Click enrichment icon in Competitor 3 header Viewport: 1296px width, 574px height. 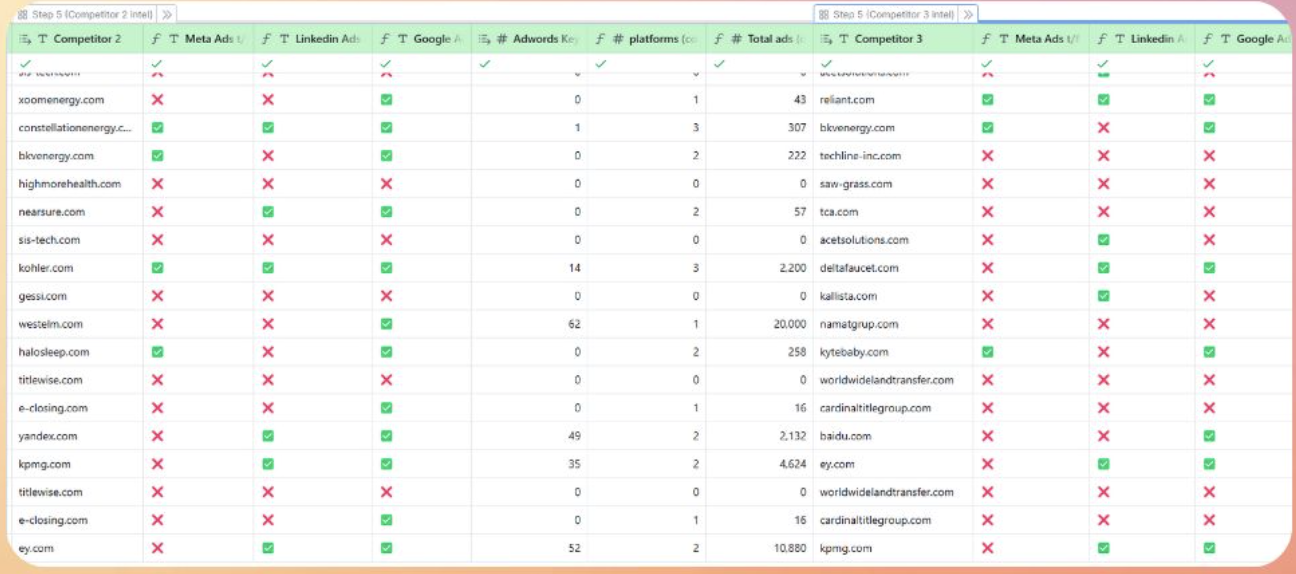[x=826, y=39]
